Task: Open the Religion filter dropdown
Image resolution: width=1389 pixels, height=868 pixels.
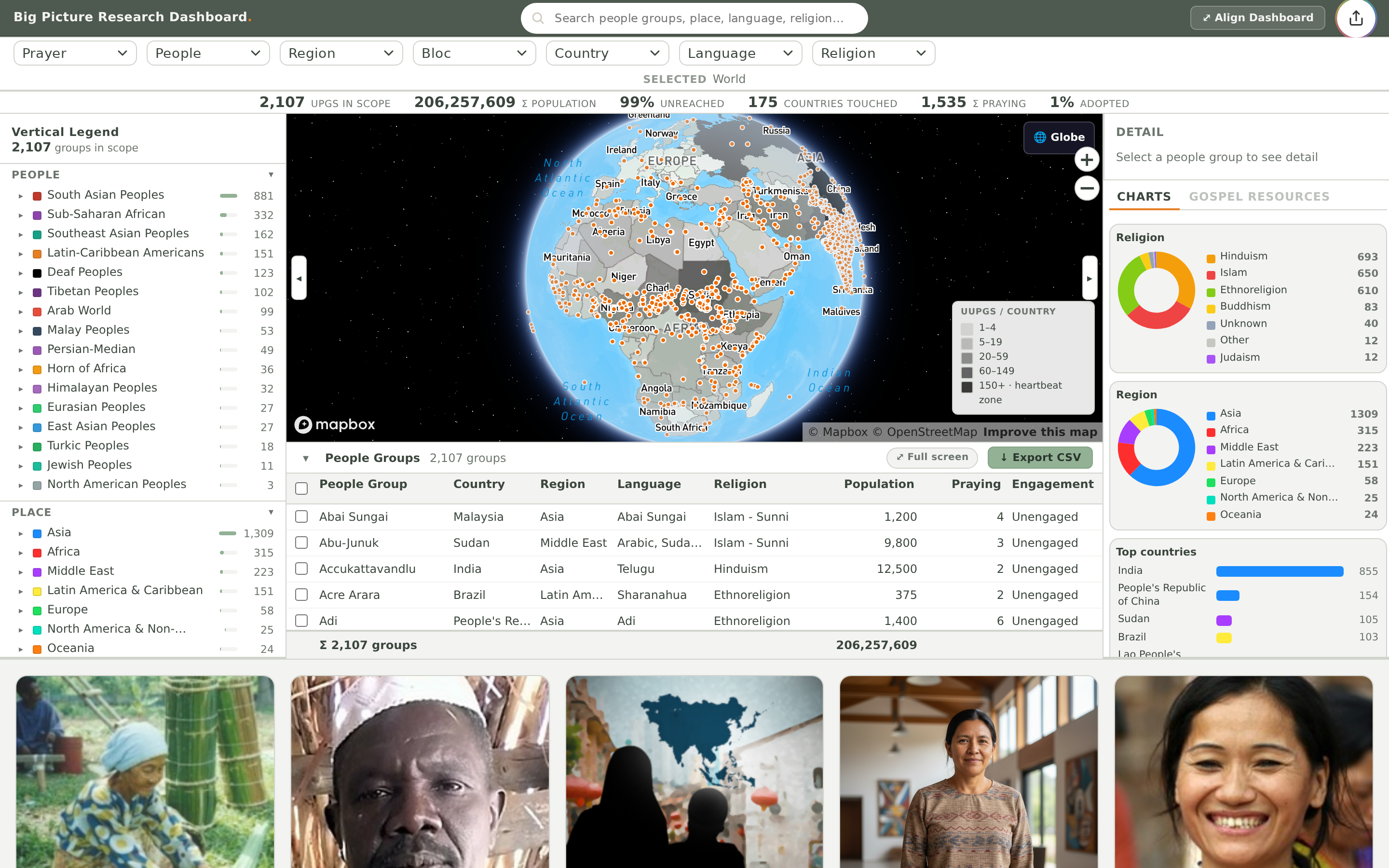Action: point(873,54)
